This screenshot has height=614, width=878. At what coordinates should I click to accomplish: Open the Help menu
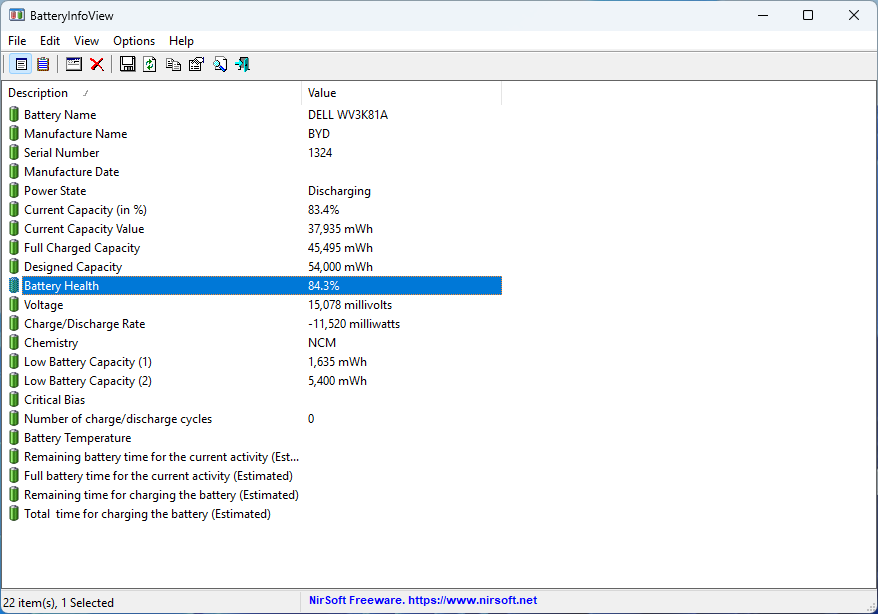point(181,41)
